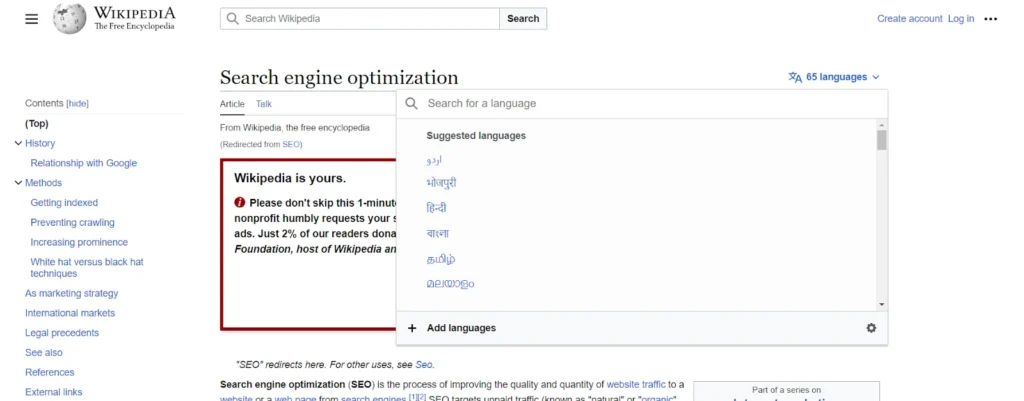The width and height of the screenshot is (1024, 401).
Task: Go to As marketing strategy section
Action: pyautogui.click(x=72, y=293)
